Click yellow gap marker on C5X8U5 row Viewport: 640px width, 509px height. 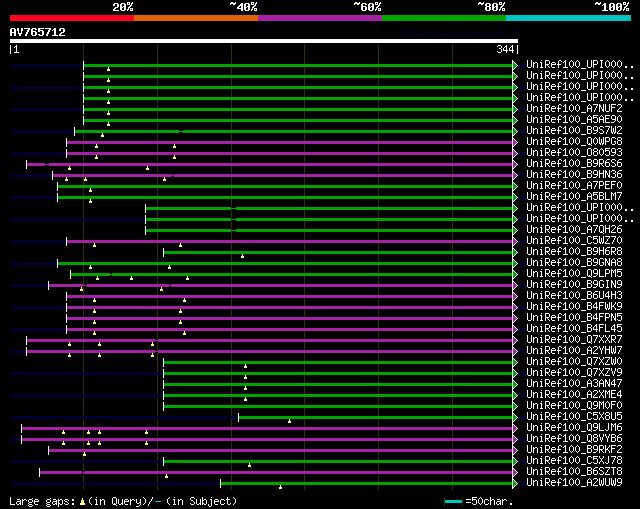[x=289, y=421]
